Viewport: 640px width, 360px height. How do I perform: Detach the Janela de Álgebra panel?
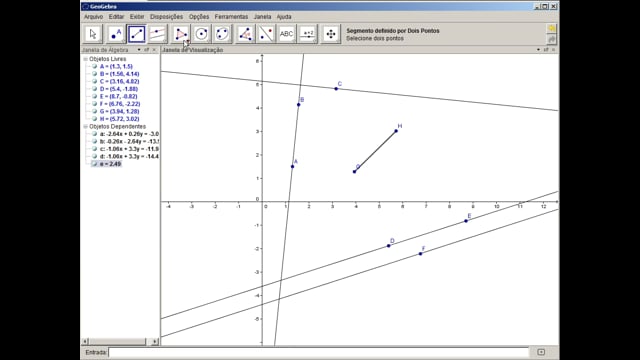(x=147, y=50)
